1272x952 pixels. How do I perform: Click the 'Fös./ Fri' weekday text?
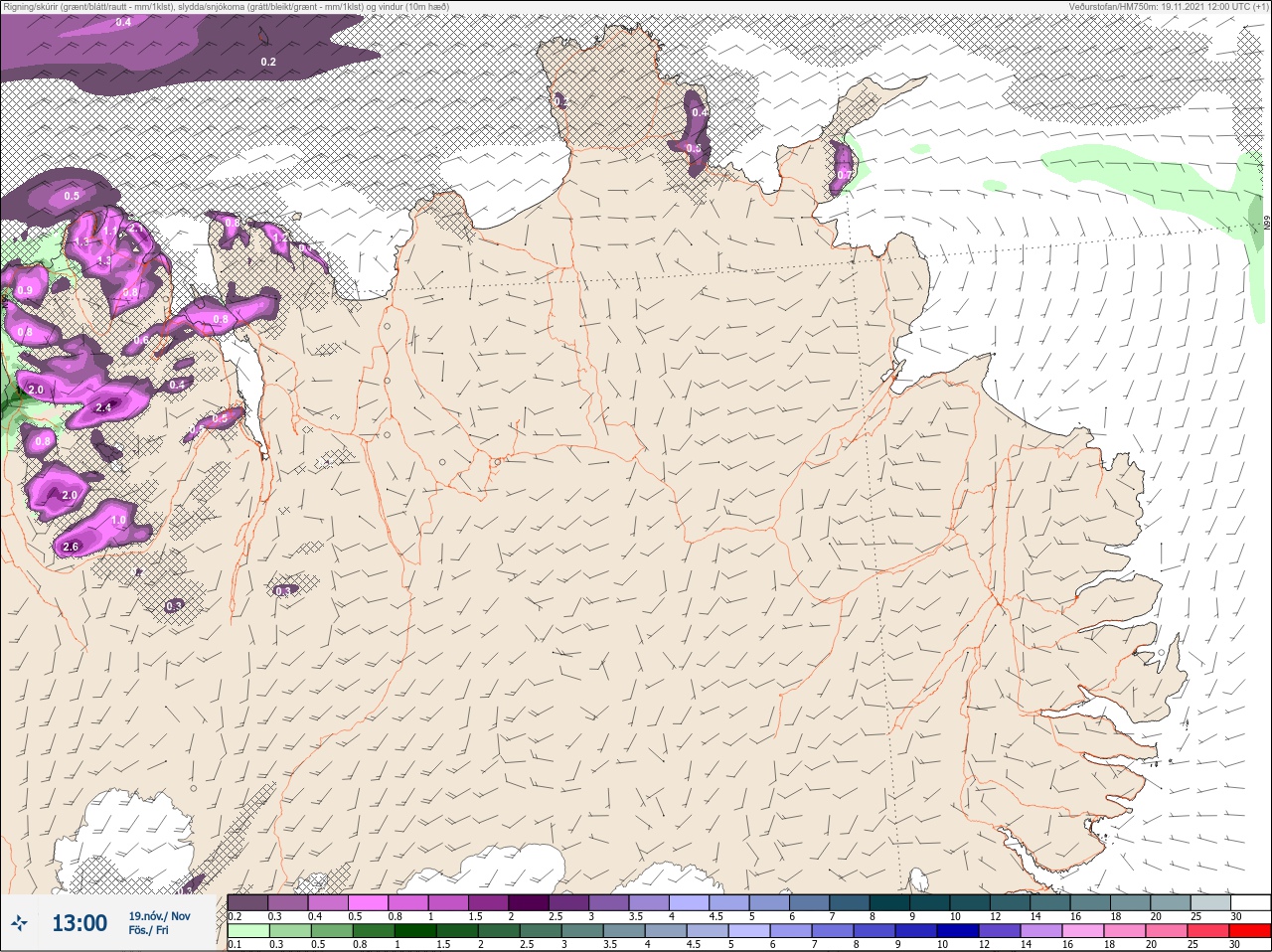pyautogui.click(x=148, y=931)
